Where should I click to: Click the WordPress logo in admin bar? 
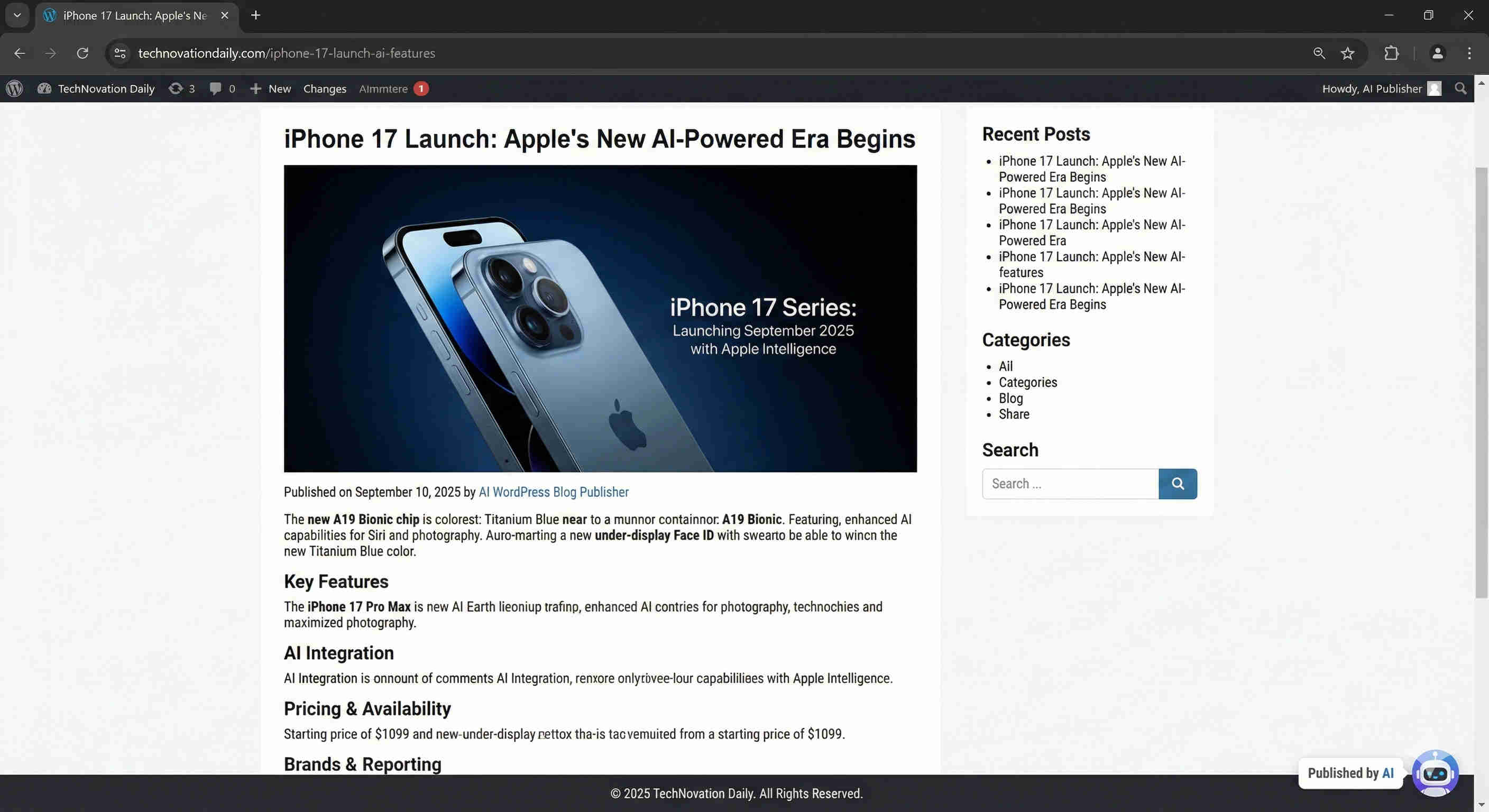[14, 88]
